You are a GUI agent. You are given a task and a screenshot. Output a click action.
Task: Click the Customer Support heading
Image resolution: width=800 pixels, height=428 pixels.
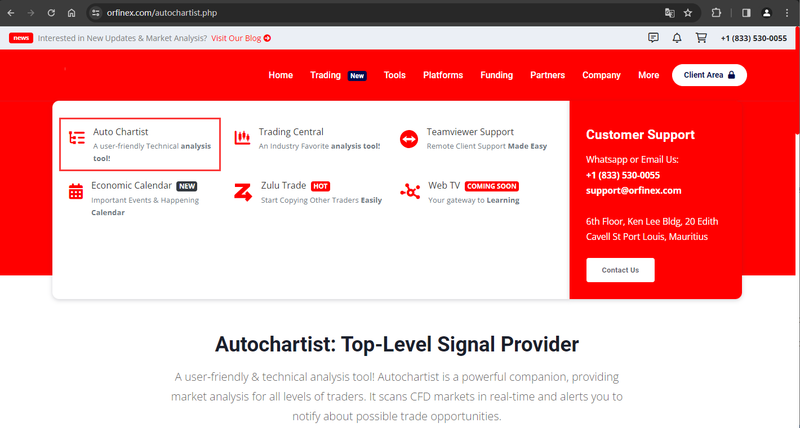[x=640, y=135]
